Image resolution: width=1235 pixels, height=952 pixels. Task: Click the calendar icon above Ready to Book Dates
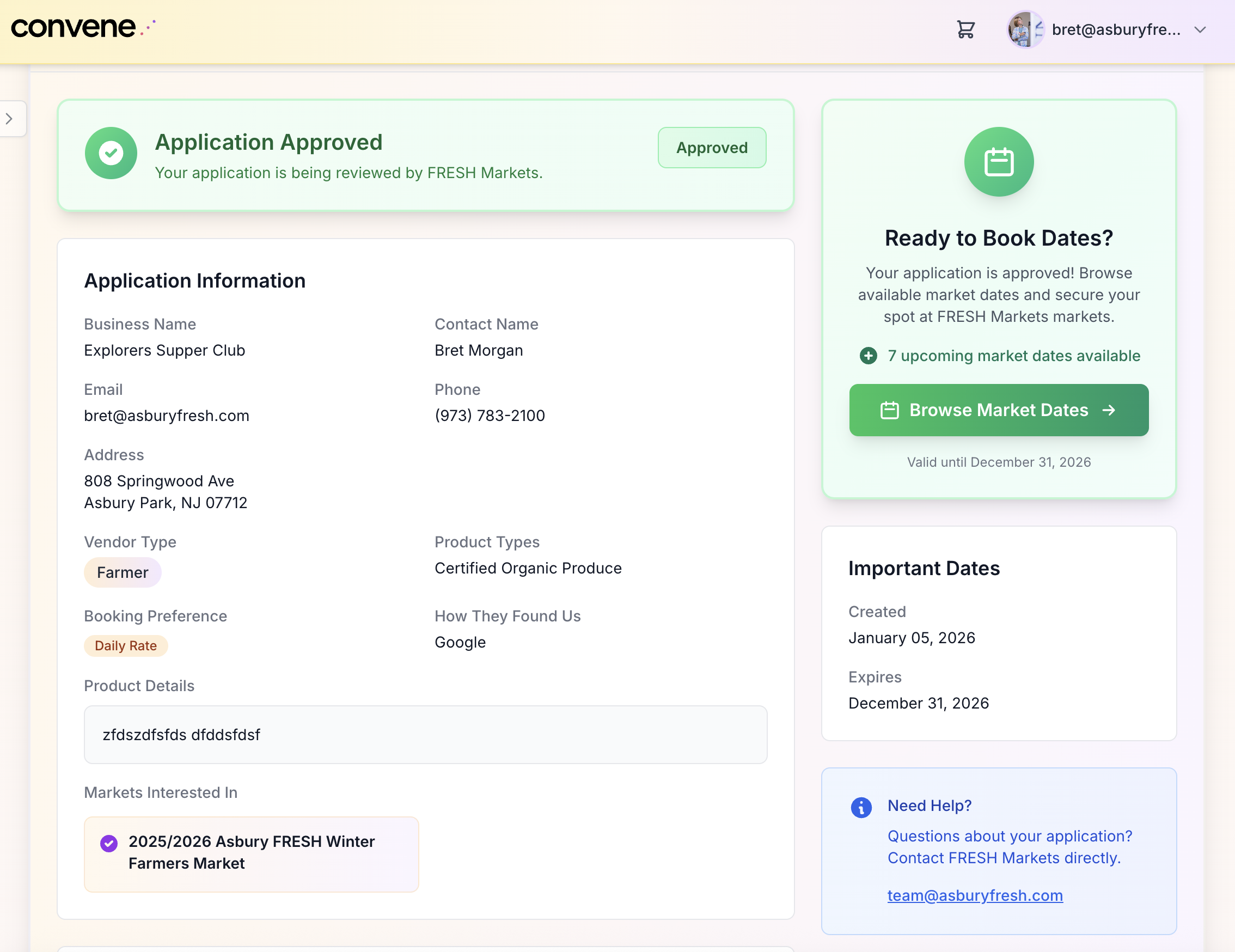(x=999, y=161)
